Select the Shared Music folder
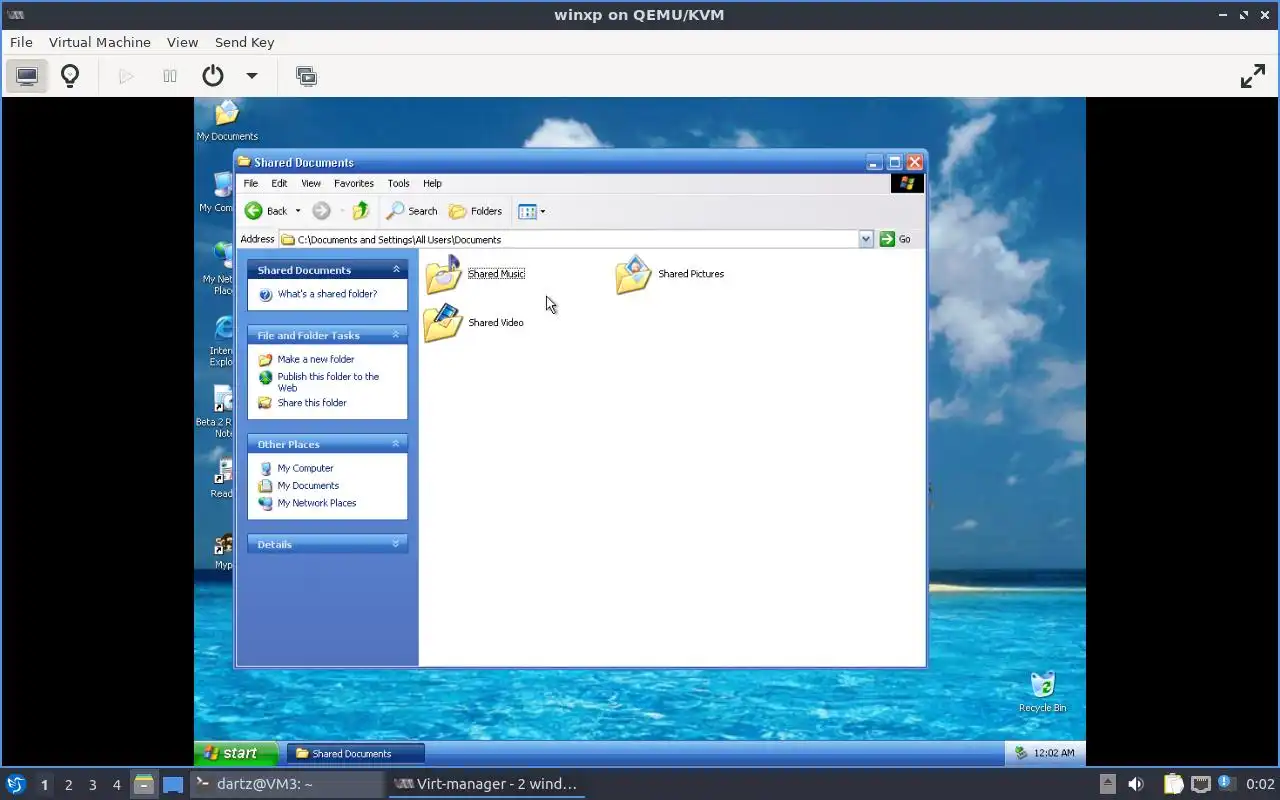The width and height of the screenshot is (1280, 800). [475, 274]
